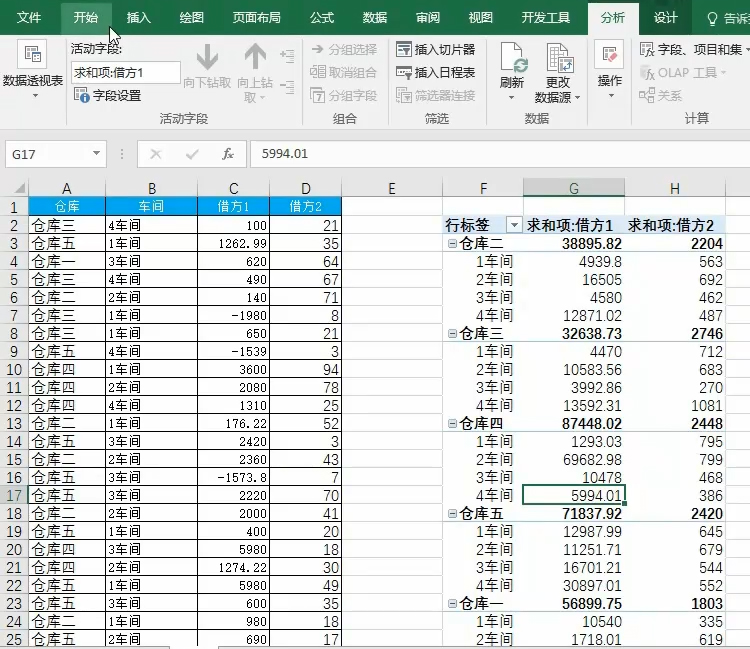Click the 向上钻取 drill up arrow
This screenshot has width=750, height=649.
[x=255, y=57]
